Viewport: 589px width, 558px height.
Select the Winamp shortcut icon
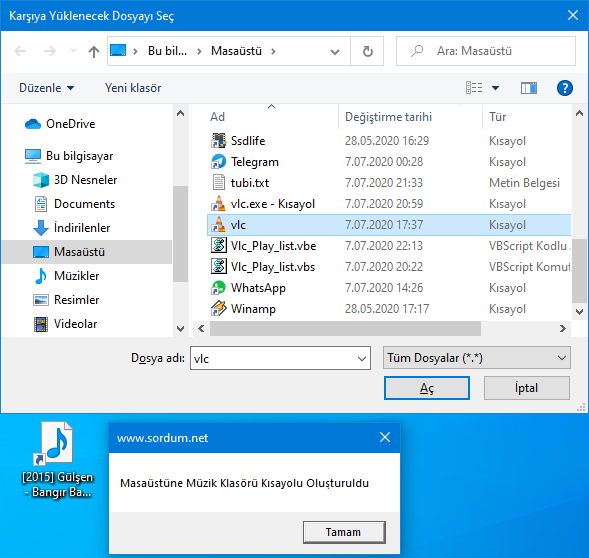(x=218, y=309)
